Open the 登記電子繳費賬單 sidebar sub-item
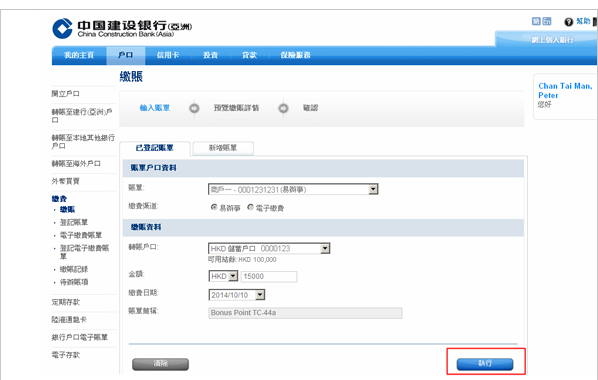598x380 pixels. pyautogui.click(x=84, y=252)
